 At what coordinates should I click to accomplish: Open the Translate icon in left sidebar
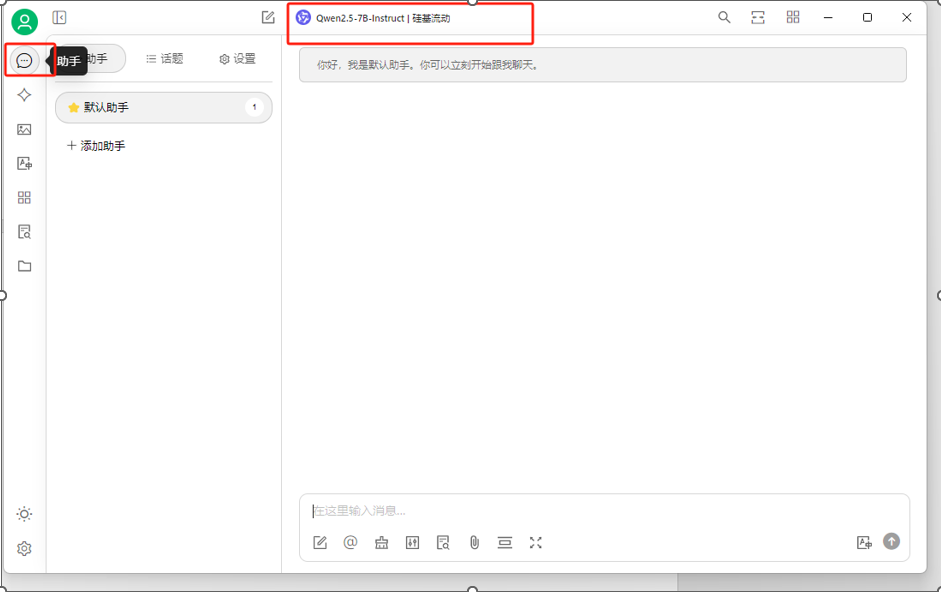[x=24, y=163]
